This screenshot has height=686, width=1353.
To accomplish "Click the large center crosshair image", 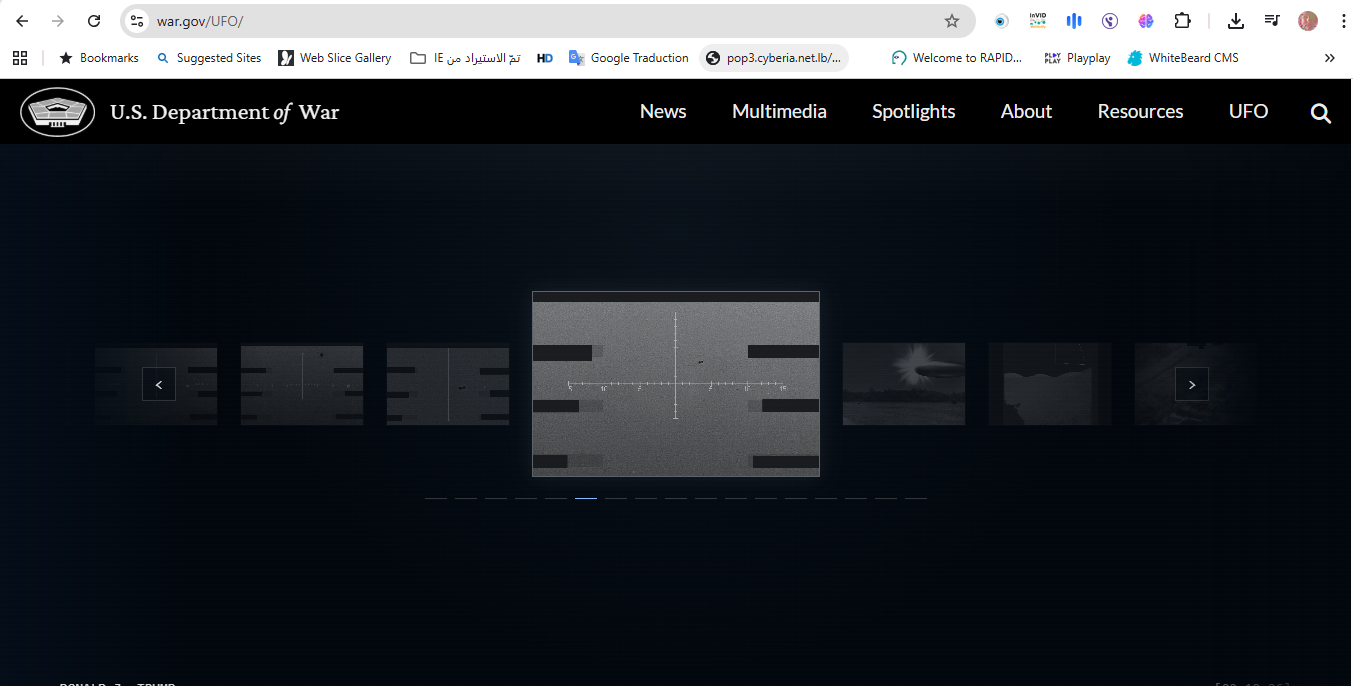I will tap(676, 384).
